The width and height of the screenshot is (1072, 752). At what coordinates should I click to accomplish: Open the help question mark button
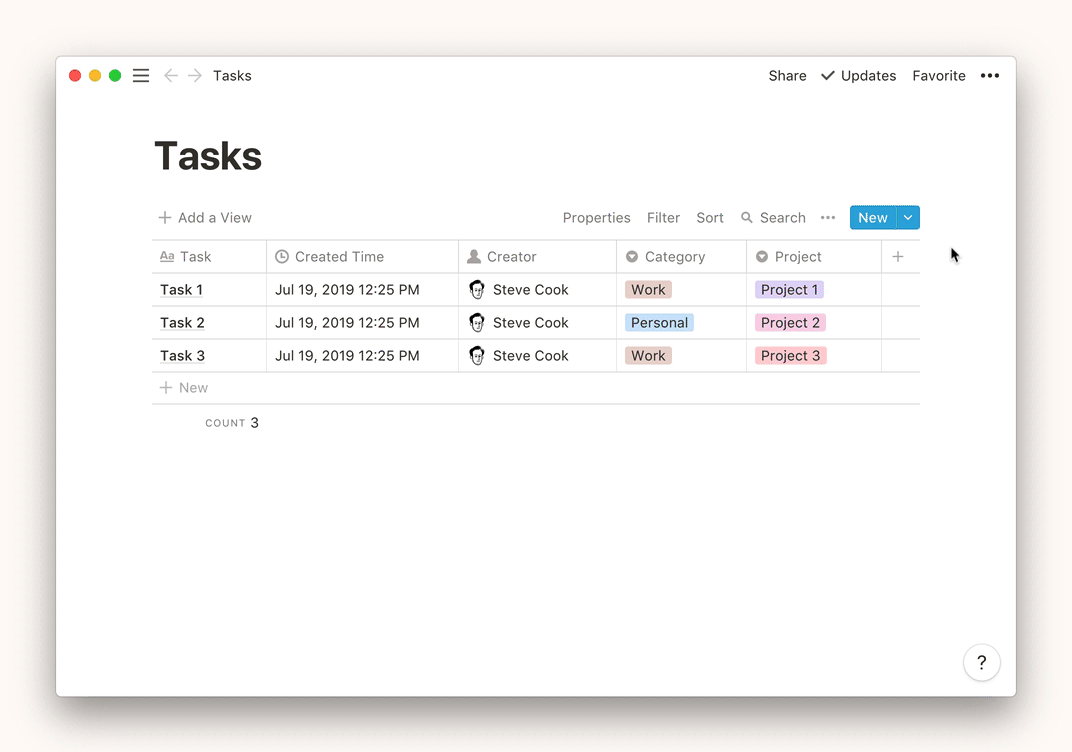(x=981, y=662)
